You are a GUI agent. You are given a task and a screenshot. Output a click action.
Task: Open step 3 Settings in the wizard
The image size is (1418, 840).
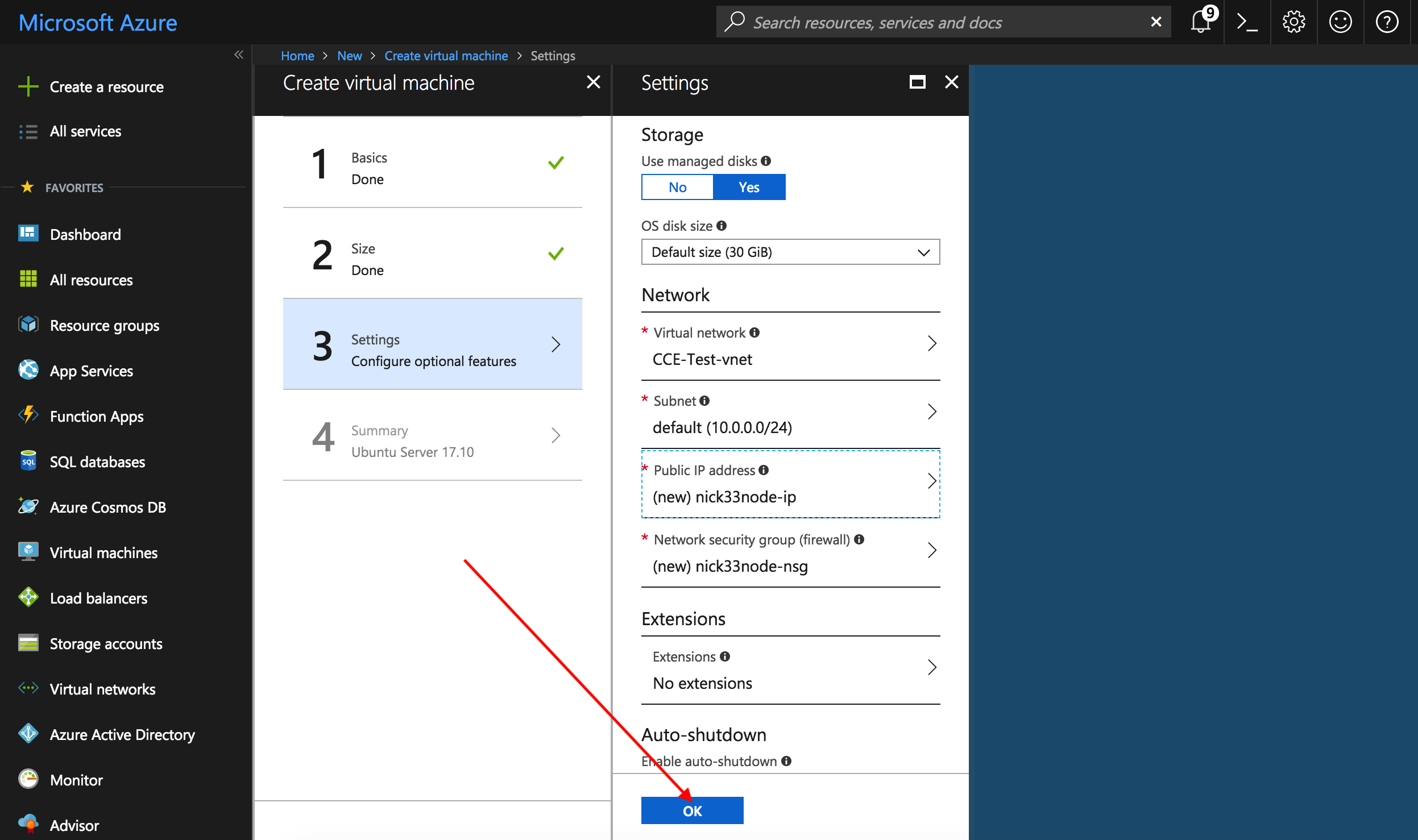point(432,344)
